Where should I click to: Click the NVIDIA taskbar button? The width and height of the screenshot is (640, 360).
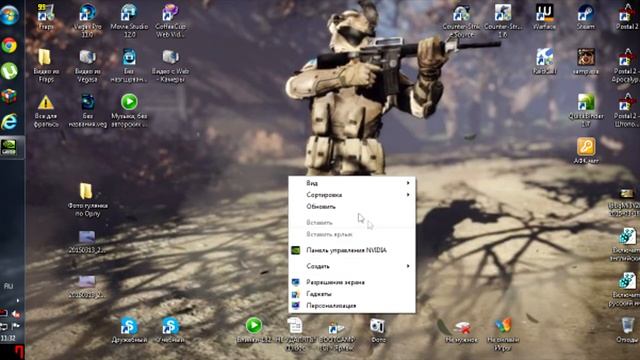[9, 147]
